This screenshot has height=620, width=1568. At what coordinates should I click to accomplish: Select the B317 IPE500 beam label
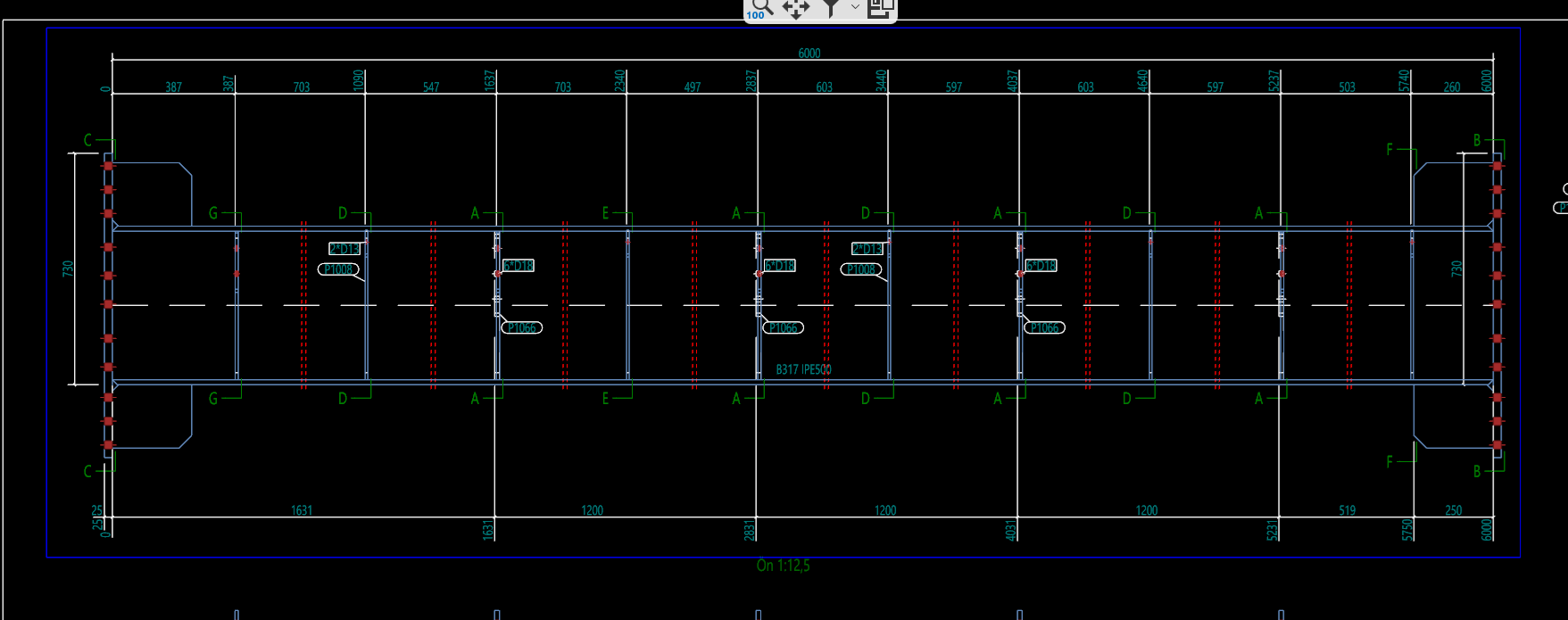click(803, 369)
